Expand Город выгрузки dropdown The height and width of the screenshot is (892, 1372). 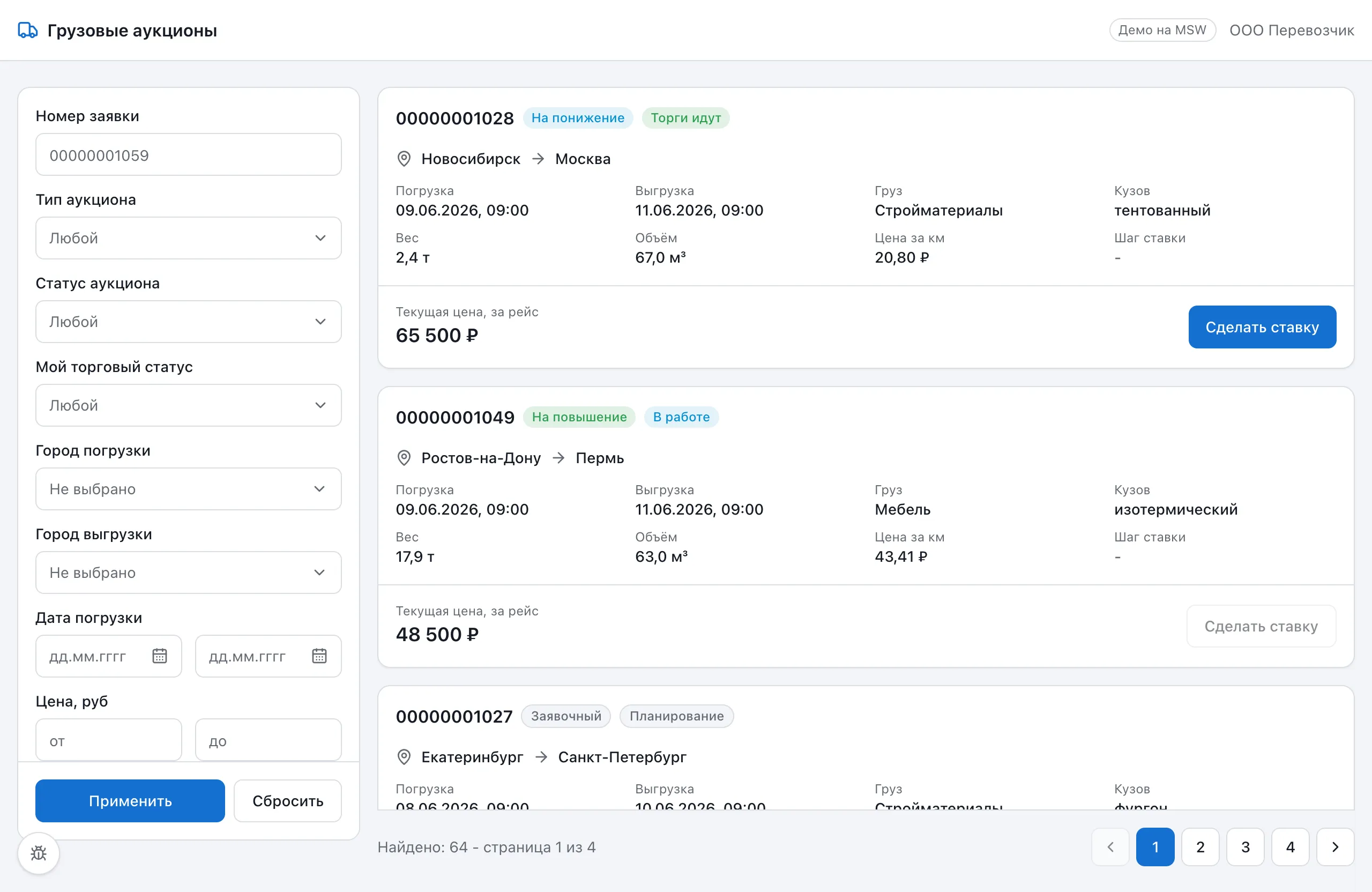189,573
